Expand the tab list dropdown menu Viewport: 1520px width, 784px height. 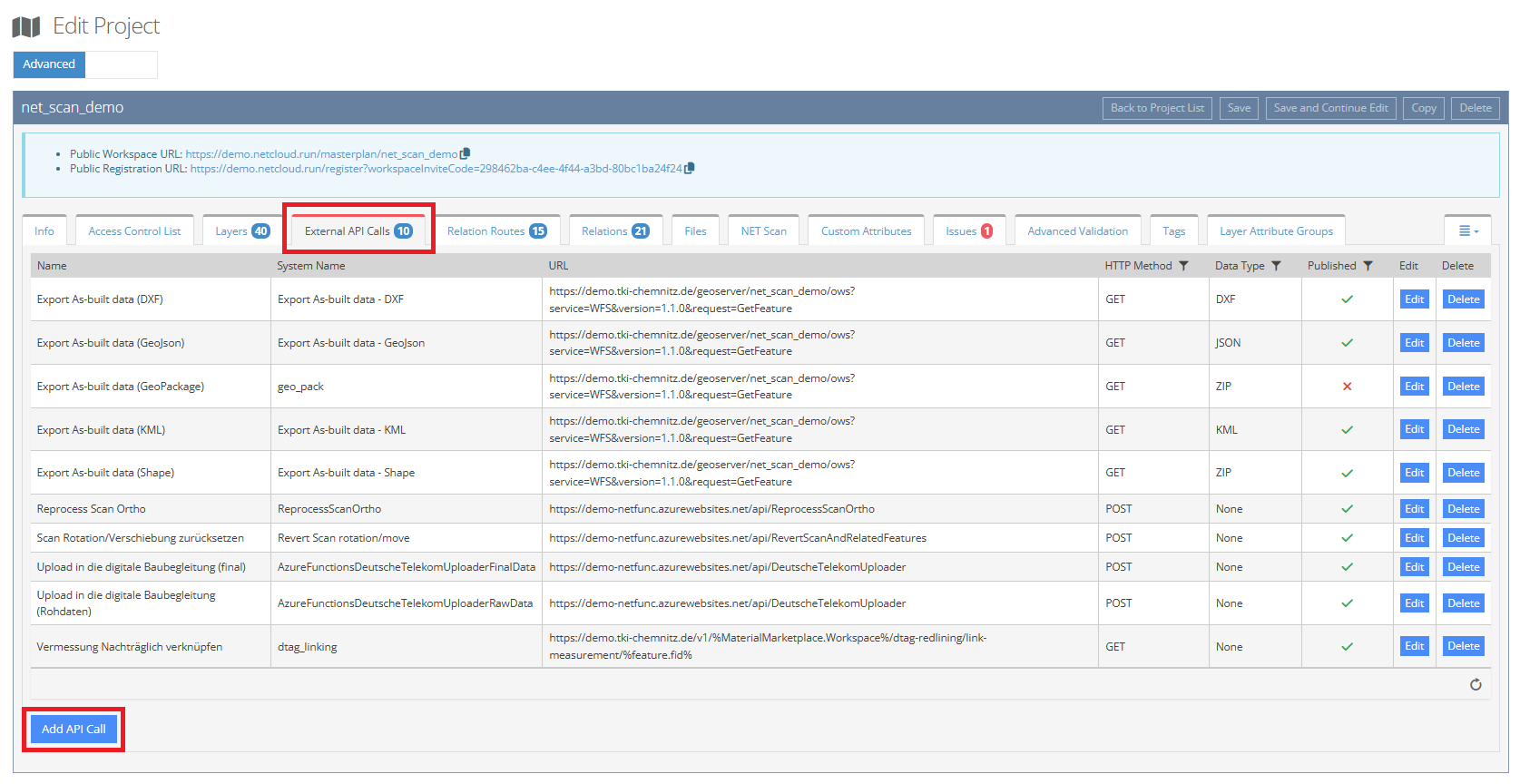click(1467, 231)
